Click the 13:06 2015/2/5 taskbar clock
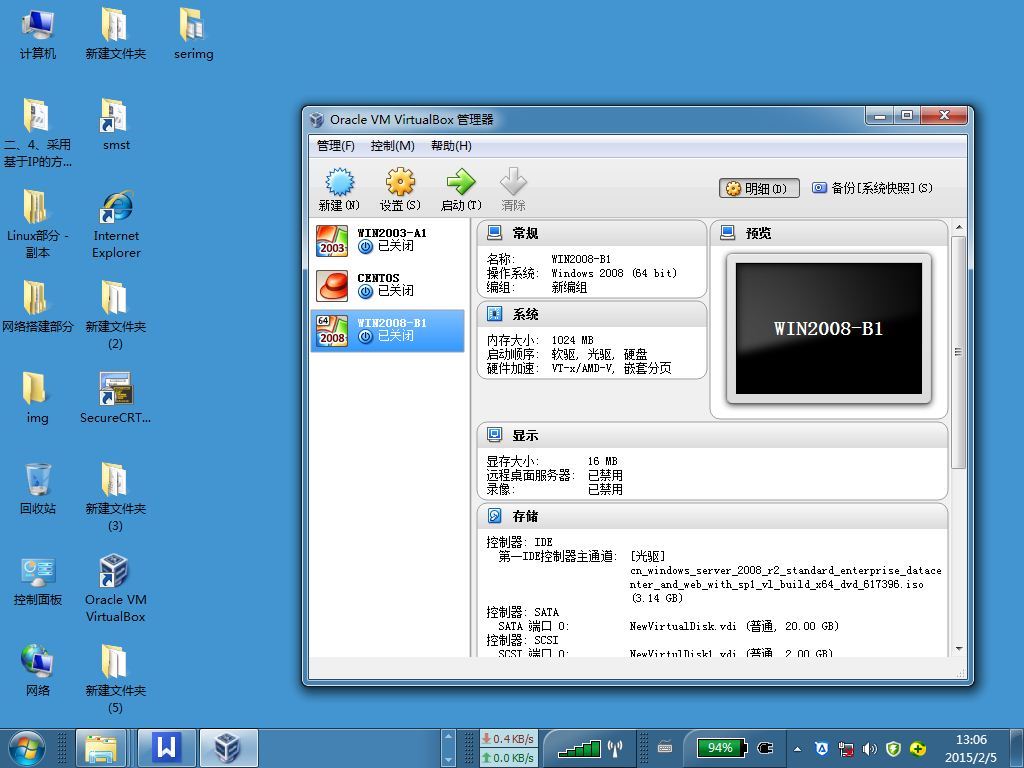 click(x=971, y=748)
